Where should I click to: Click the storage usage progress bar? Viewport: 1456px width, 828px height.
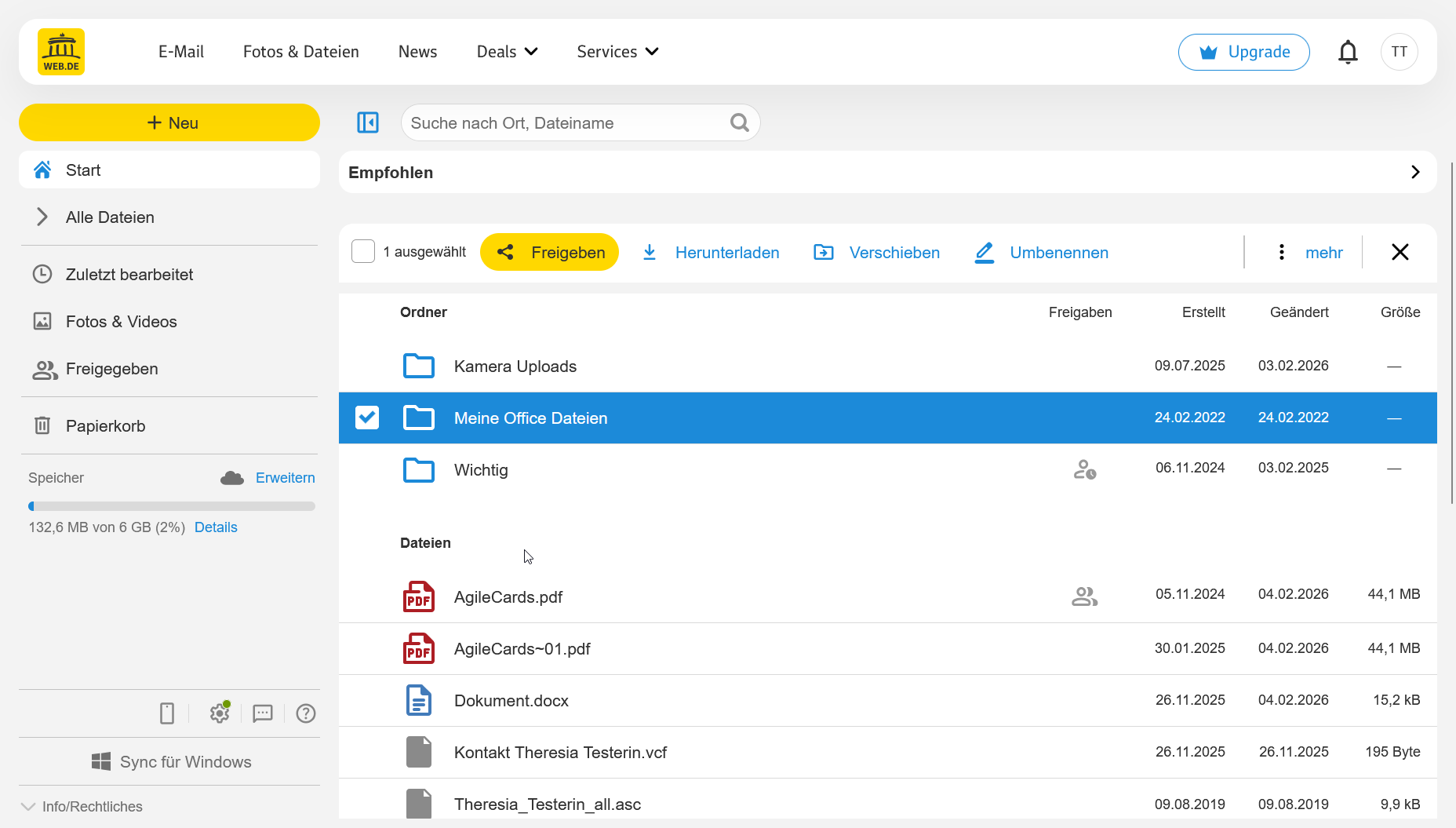pyautogui.click(x=171, y=506)
